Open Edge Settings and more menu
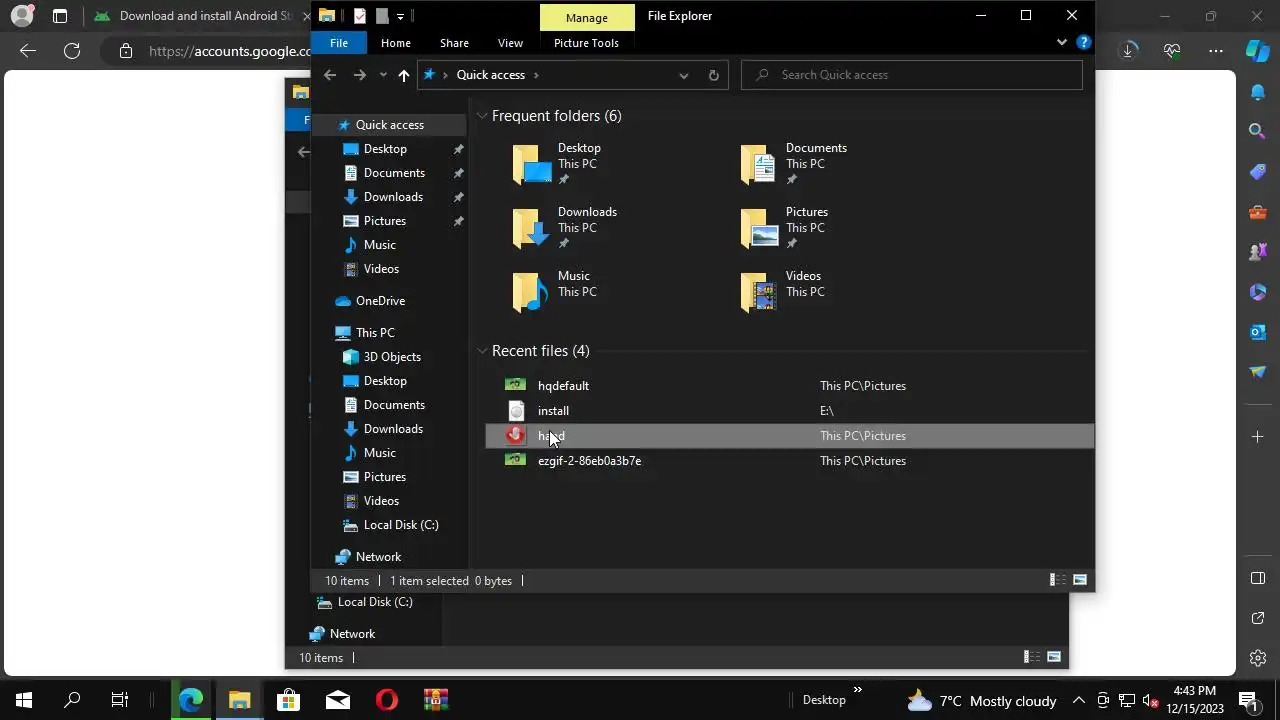 point(1216,51)
